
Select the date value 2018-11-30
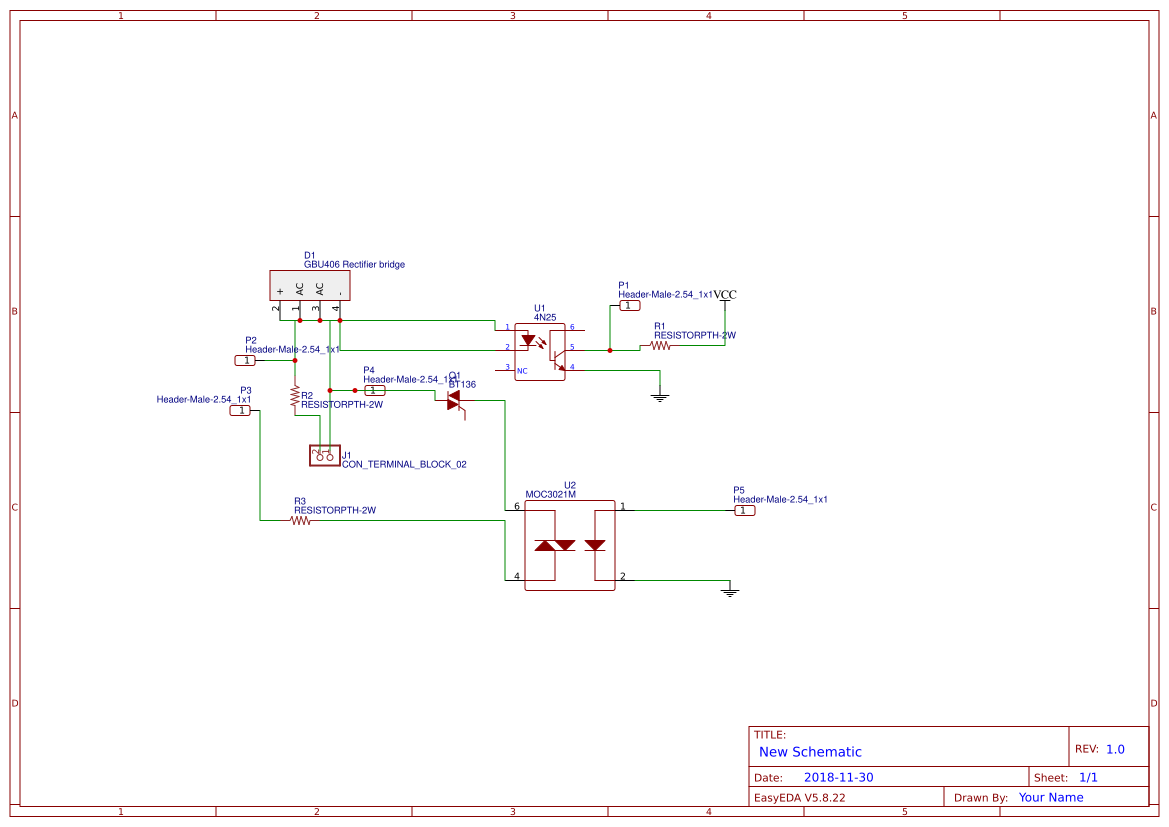[838, 777]
